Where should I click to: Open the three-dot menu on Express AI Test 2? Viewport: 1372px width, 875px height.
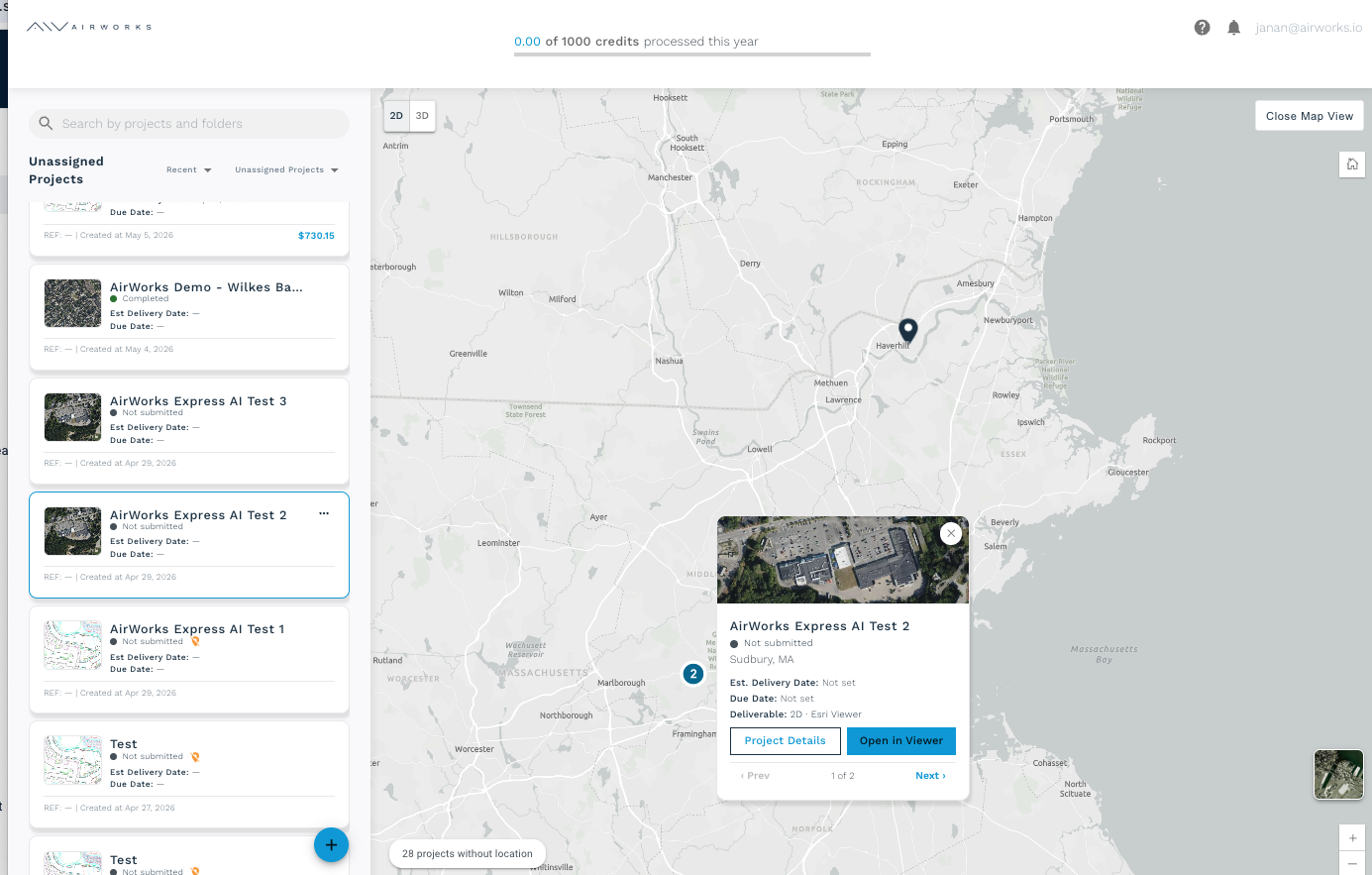tap(324, 513)
